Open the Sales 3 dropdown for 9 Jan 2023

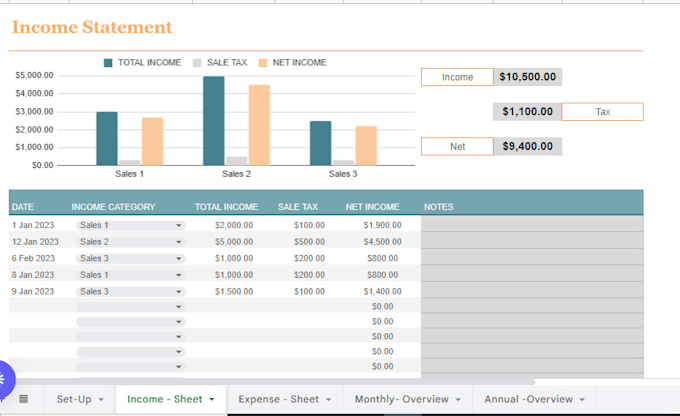[179, 291]
